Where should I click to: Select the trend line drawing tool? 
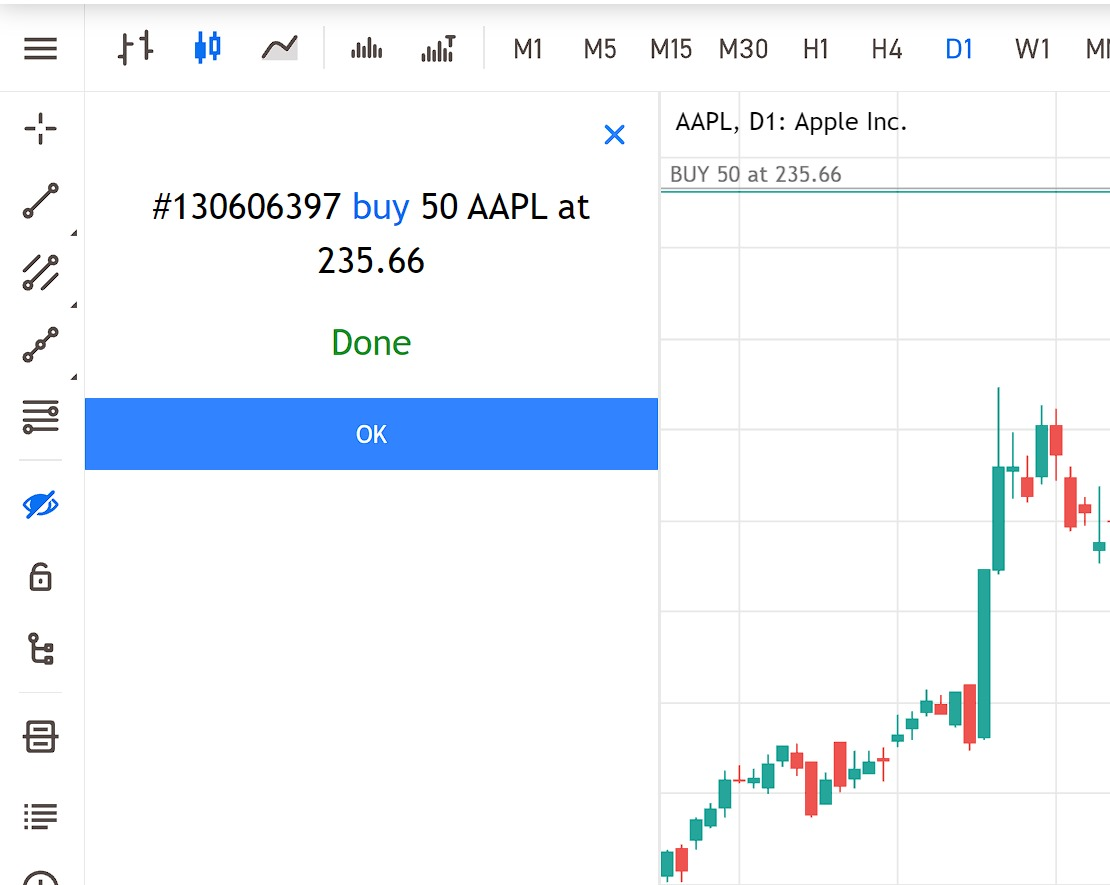coord(40,201)
